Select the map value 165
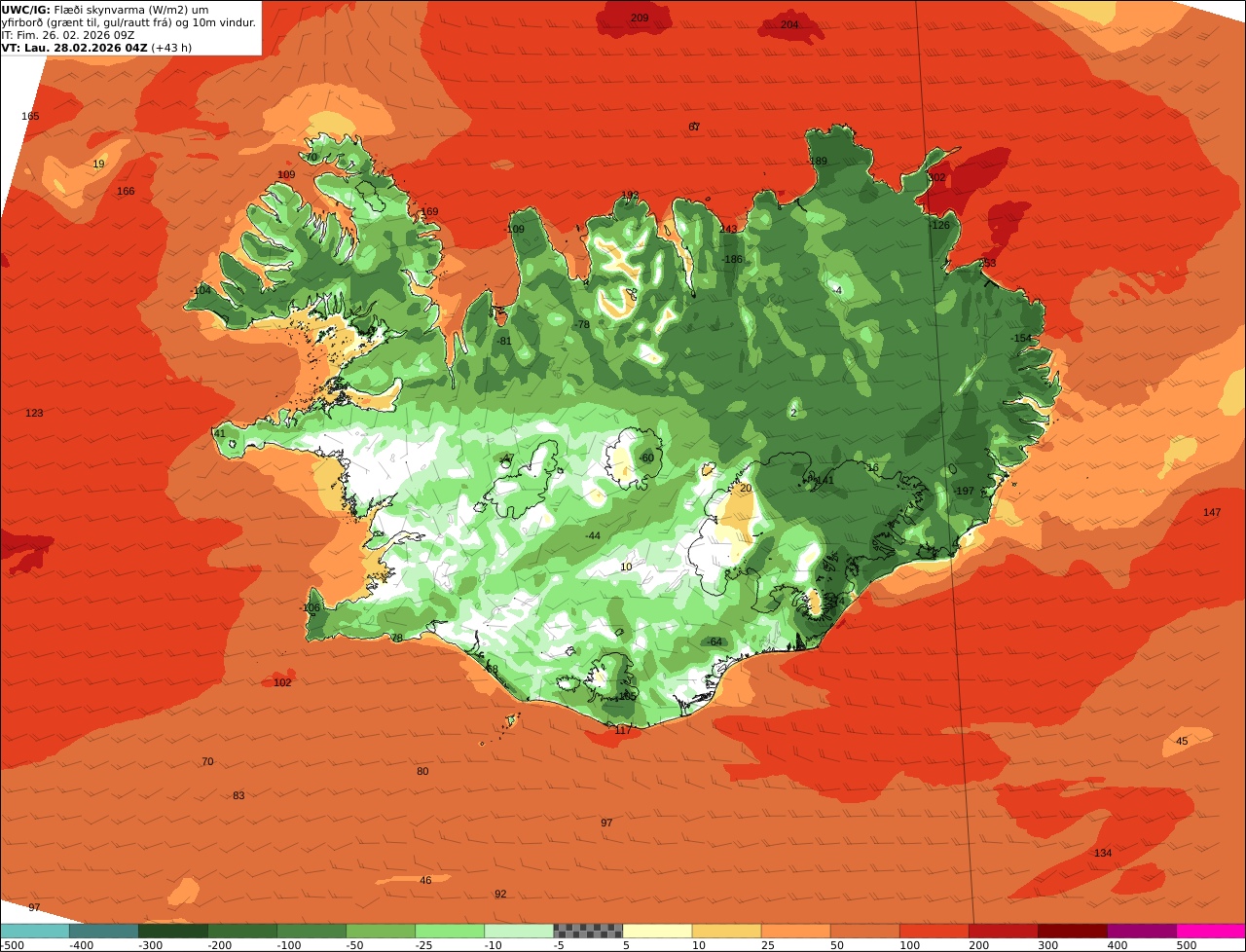This screenshot has width=1246, height=952. coord(30,116)
